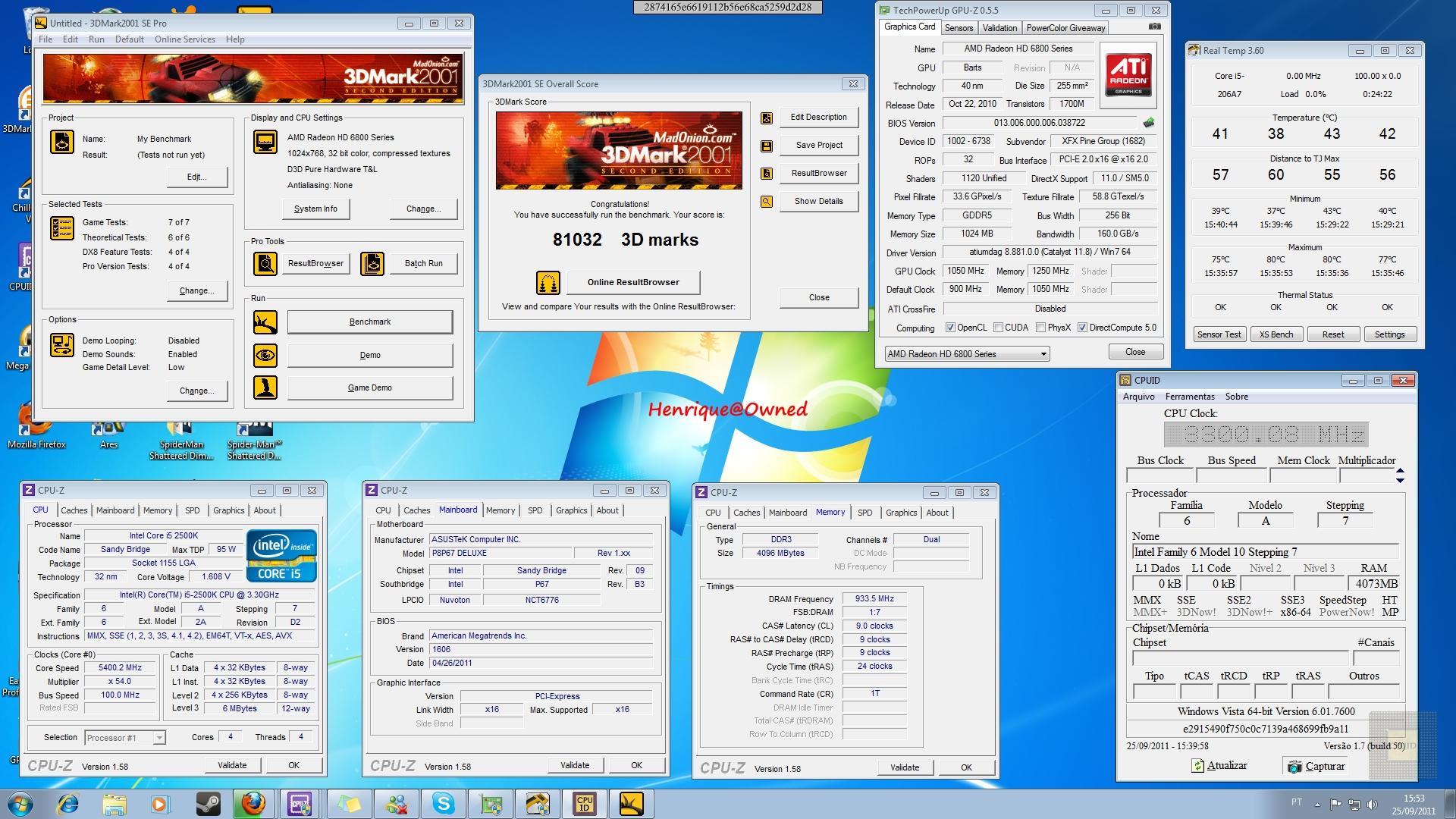
Task: Click the GPU-Z screenshot camera icon
Action: coord(1154,27)
